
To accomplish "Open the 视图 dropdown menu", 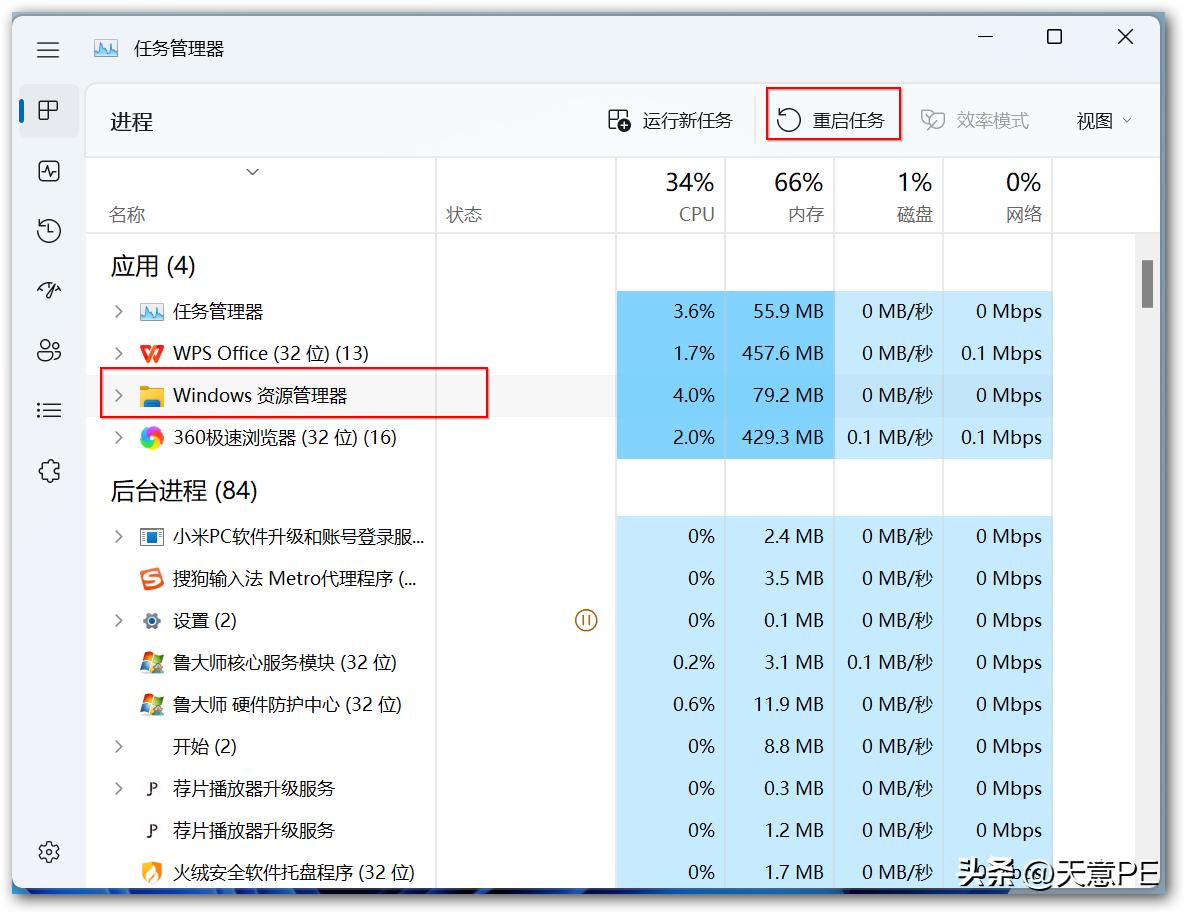I will pyautogui.click(x=1100, y=119).
